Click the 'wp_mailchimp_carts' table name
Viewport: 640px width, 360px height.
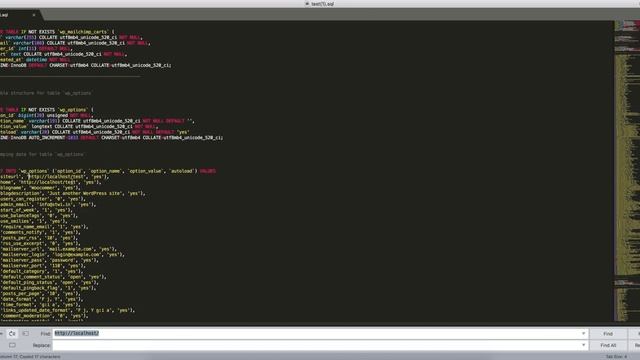coord(83,32)
